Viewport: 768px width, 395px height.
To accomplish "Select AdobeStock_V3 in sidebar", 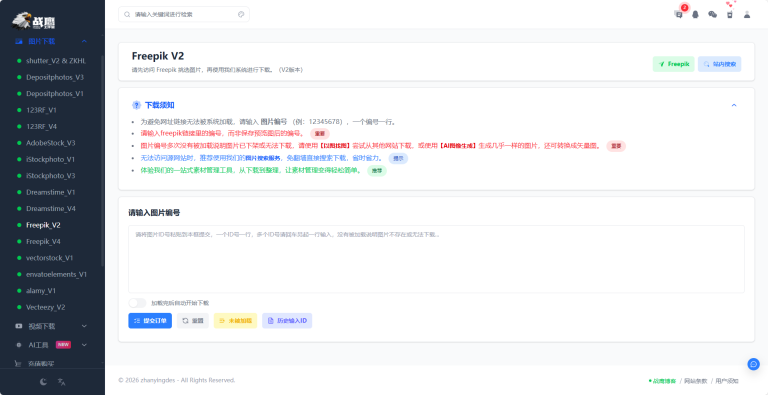I will (x=52, y=143).
